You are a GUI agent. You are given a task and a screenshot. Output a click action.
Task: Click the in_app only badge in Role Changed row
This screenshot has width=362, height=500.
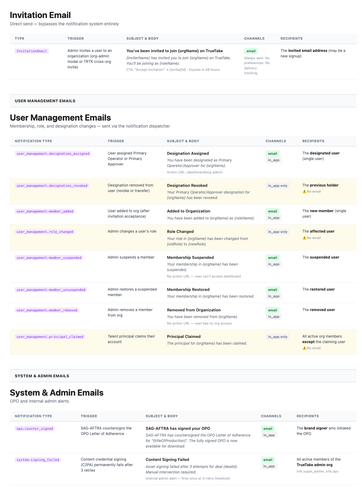(x=278, y=232)
